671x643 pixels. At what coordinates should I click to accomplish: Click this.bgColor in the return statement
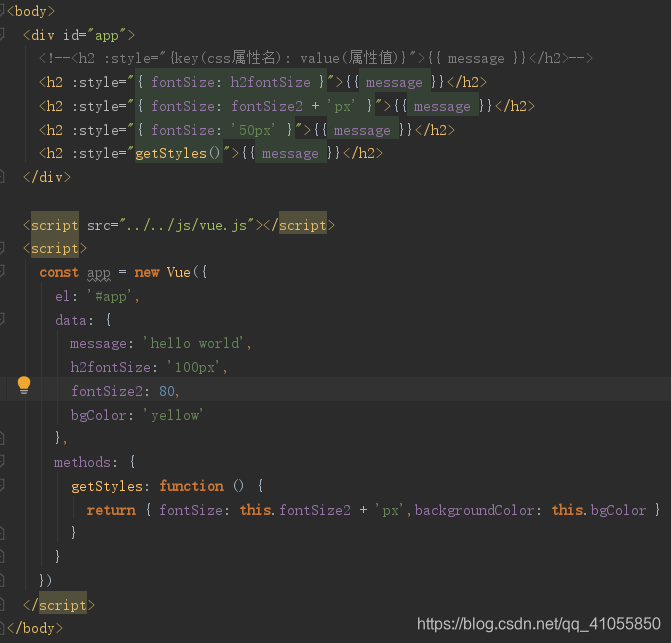599,510
